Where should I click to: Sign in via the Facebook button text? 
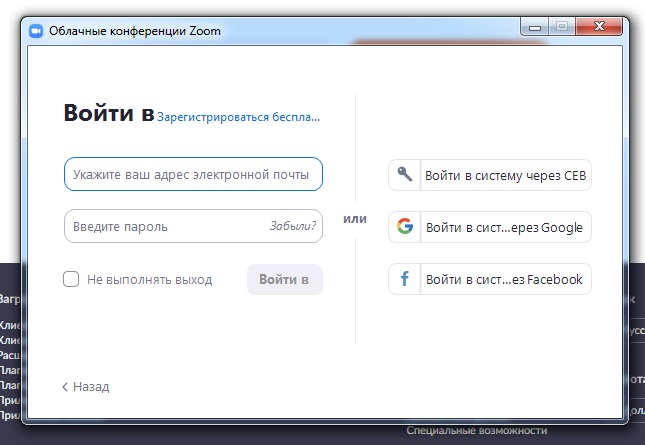coord(504,280)
